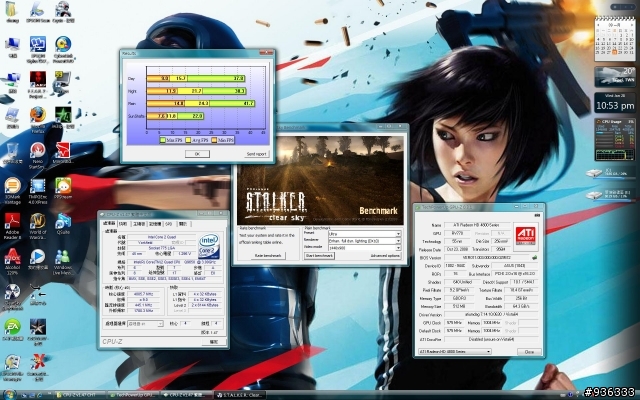Expand the Video mode 1440x900 dropdown
The height and width of the screenshot is (400, 640).
point(364,248)
